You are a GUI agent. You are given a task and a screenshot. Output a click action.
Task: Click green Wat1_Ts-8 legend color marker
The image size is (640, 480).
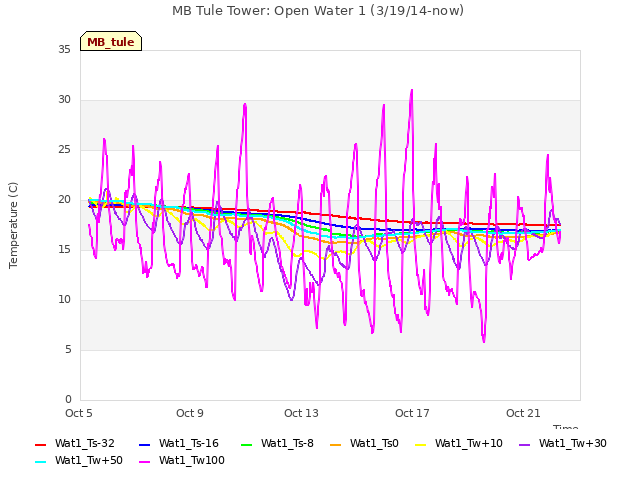[247, 444]
